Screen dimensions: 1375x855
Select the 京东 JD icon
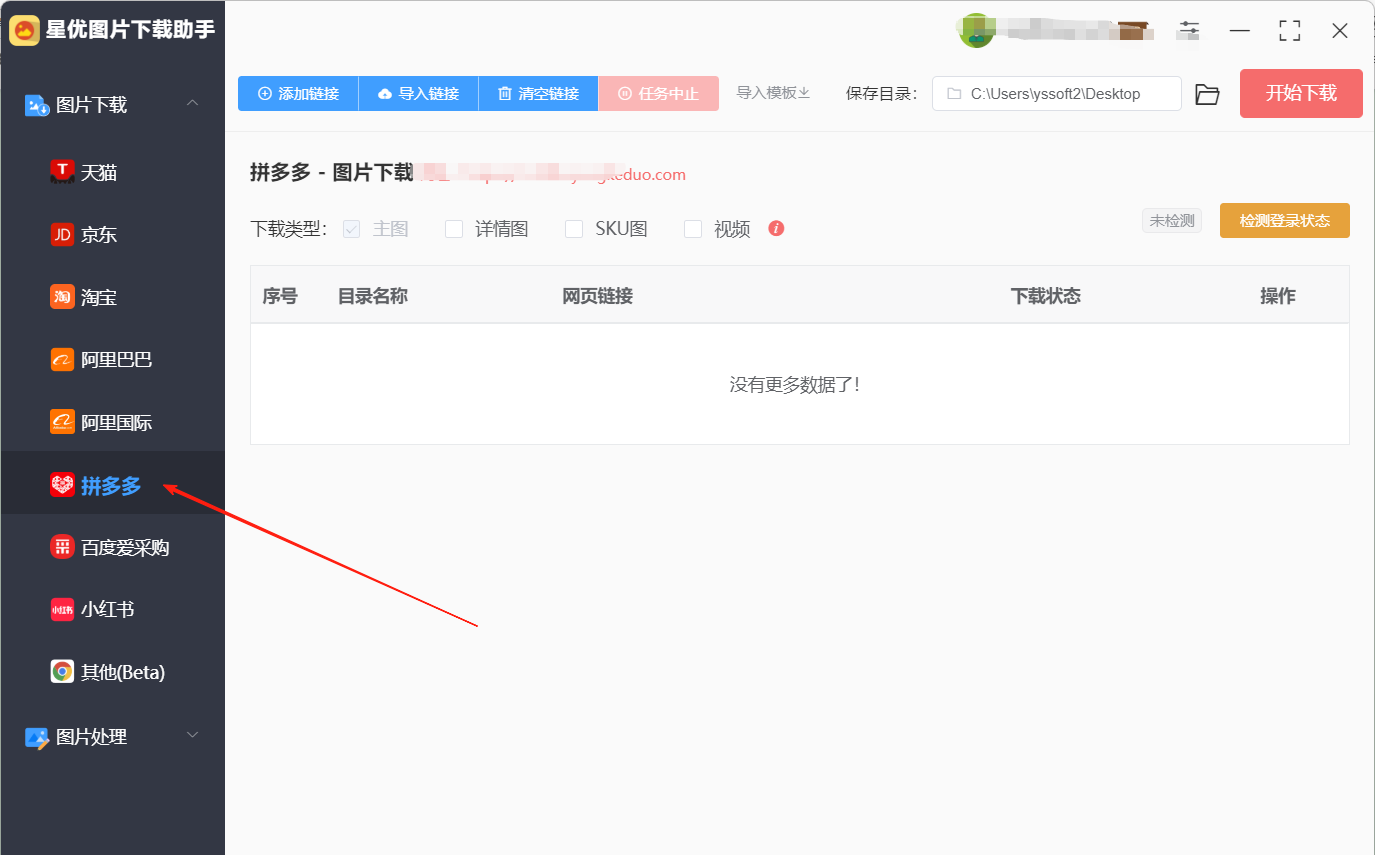coord(62,235)
